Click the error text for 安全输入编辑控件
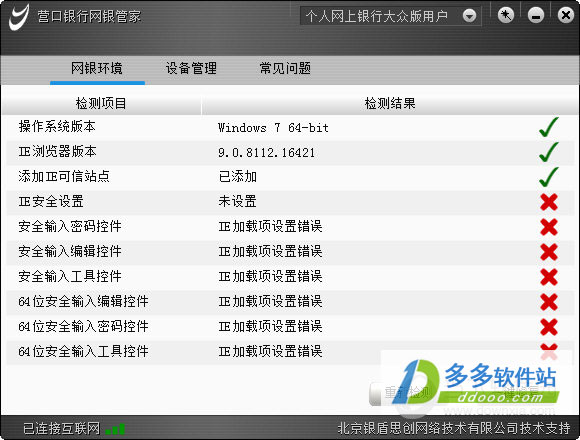The height and width of the screenshot is (440, 580). (270, 251)
